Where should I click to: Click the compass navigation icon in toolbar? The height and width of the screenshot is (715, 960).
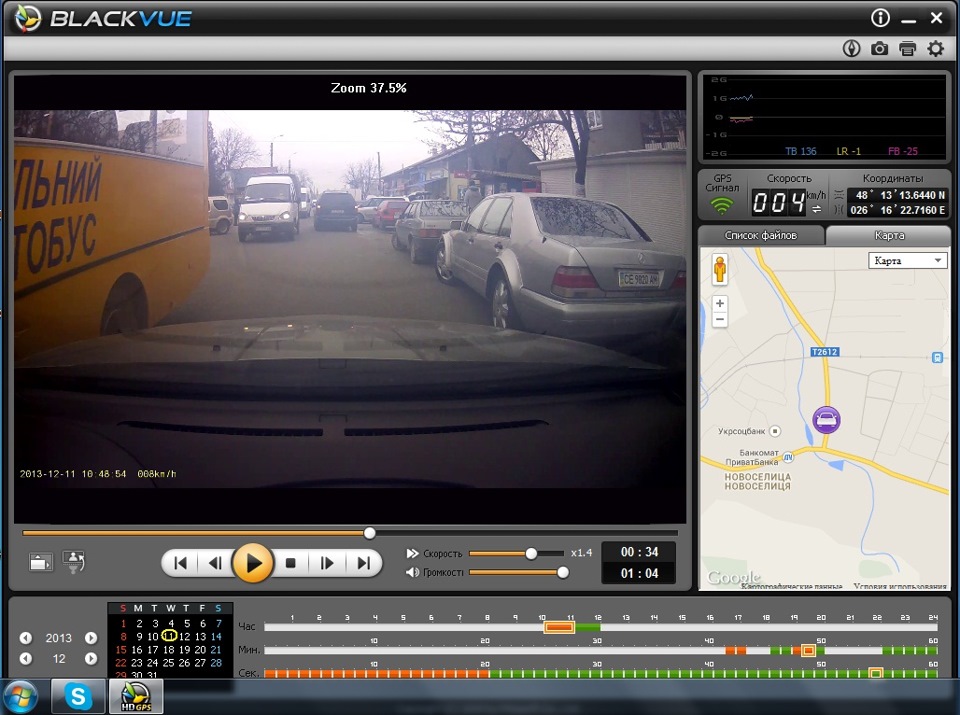pos(851,48)
